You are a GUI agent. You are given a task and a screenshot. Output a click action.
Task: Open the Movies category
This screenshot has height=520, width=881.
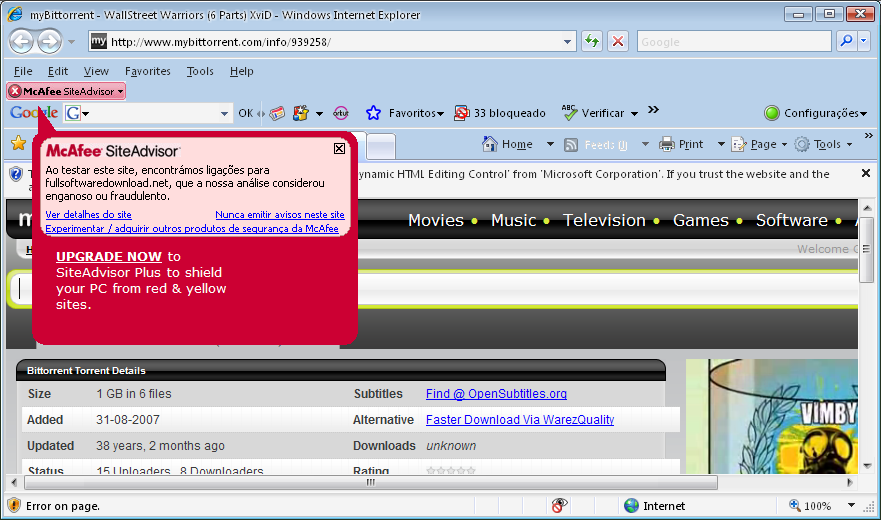point(436,220)
